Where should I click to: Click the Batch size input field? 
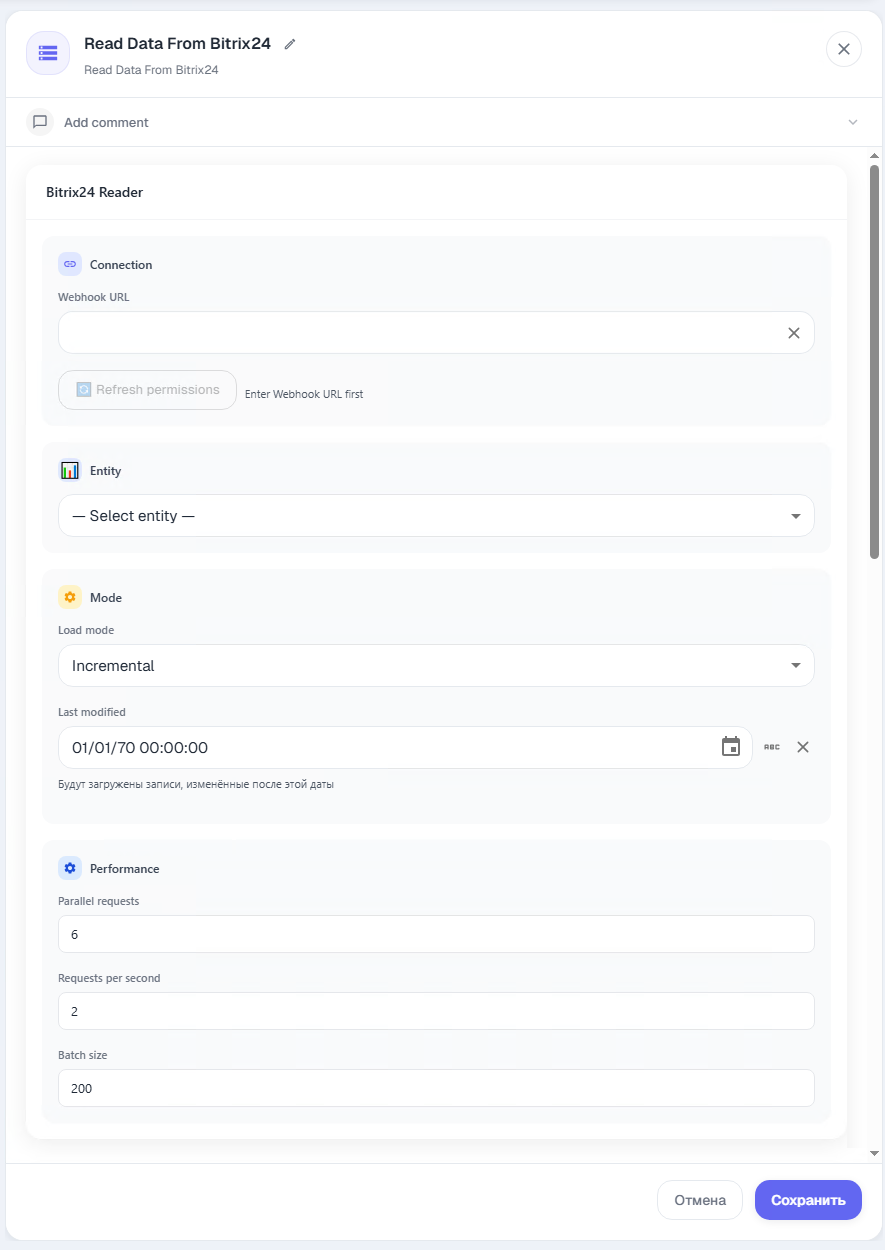[x=436, y=1088]
